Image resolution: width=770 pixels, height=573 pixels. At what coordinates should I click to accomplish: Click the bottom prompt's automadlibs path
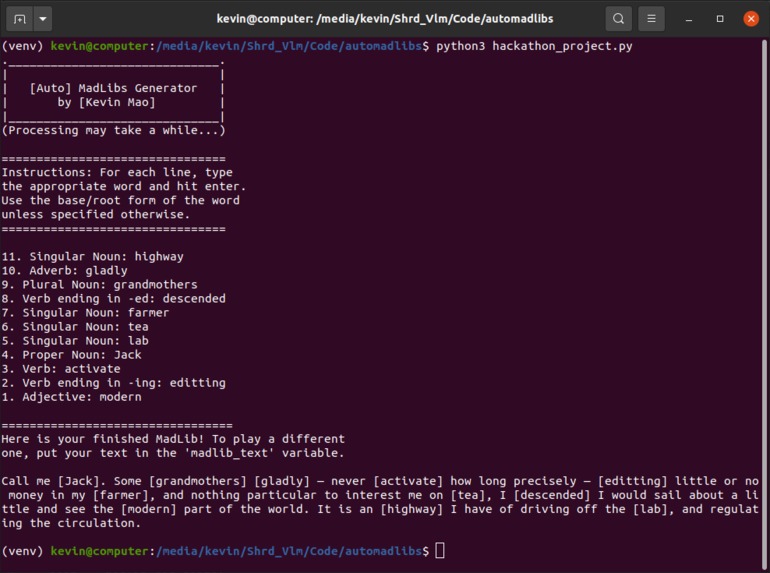coord(289,551)
